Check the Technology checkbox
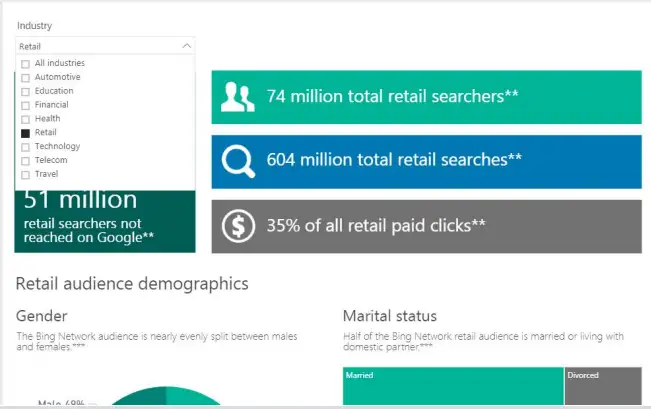The height and width of the screenshot is (409, 651). point(25,147)
